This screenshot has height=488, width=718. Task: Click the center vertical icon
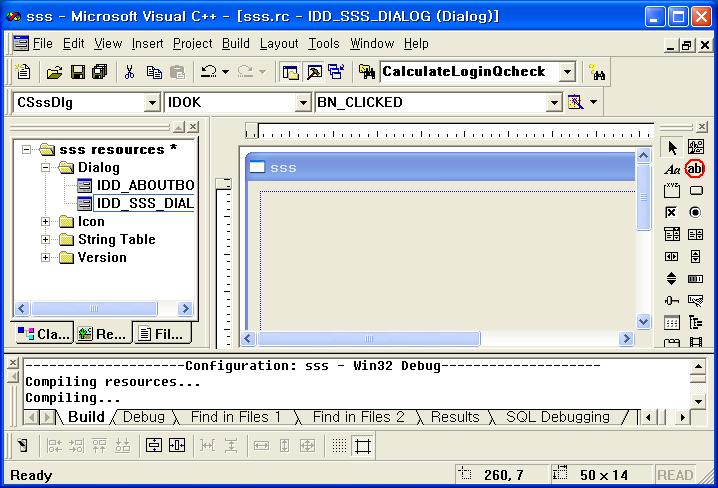154,445
